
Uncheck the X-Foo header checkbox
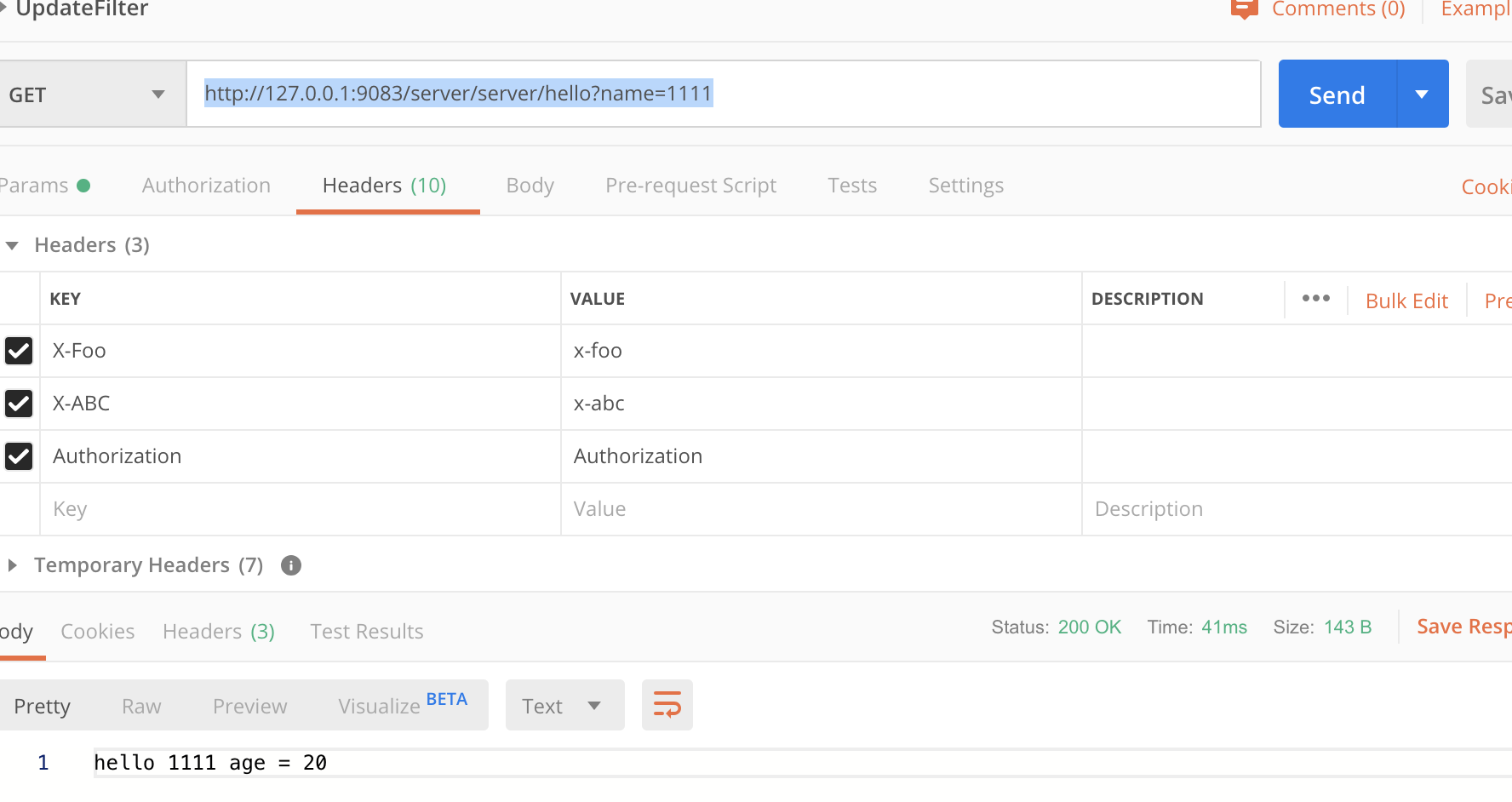point(19,351)
